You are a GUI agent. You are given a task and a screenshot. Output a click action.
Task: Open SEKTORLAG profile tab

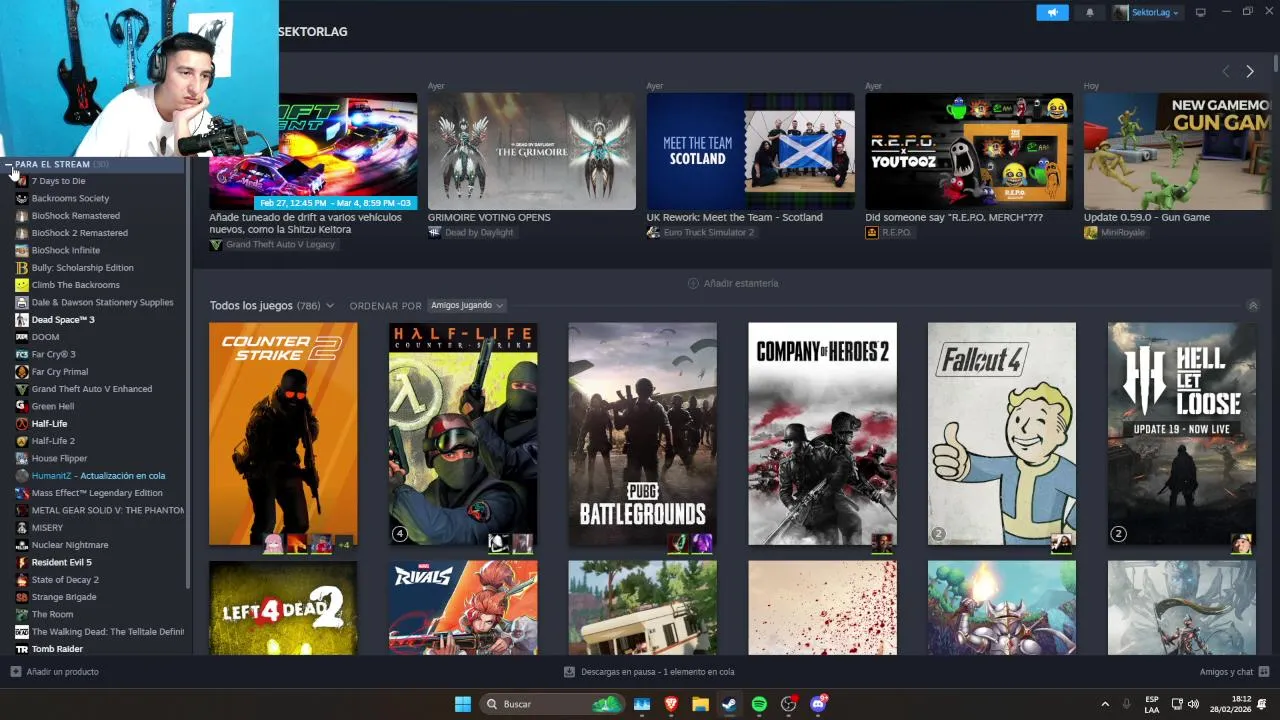pos(312,32)
